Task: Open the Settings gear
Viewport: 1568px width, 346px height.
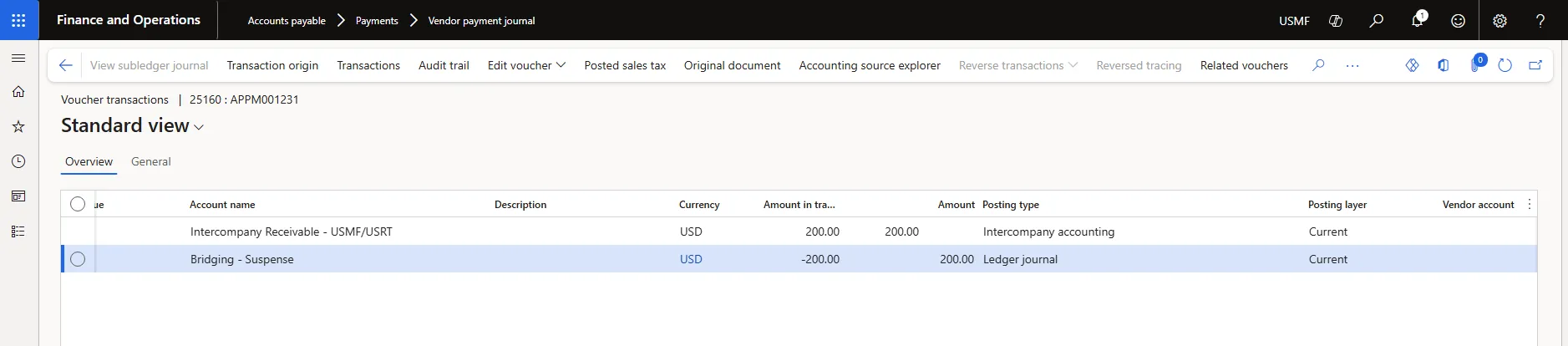Action: (x=1499, y=21)
